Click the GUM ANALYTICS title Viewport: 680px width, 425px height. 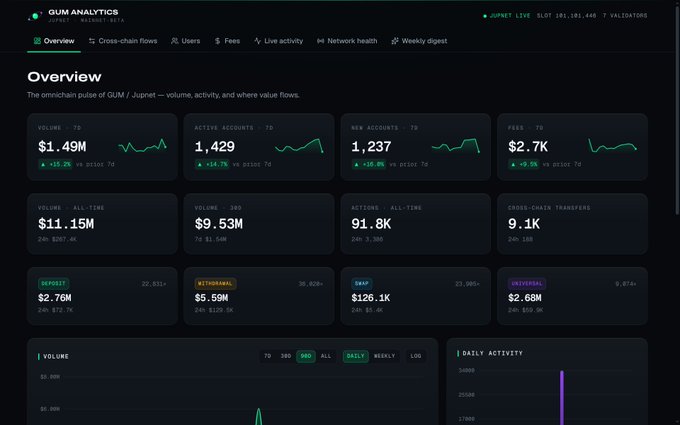(x=83, y=12)
